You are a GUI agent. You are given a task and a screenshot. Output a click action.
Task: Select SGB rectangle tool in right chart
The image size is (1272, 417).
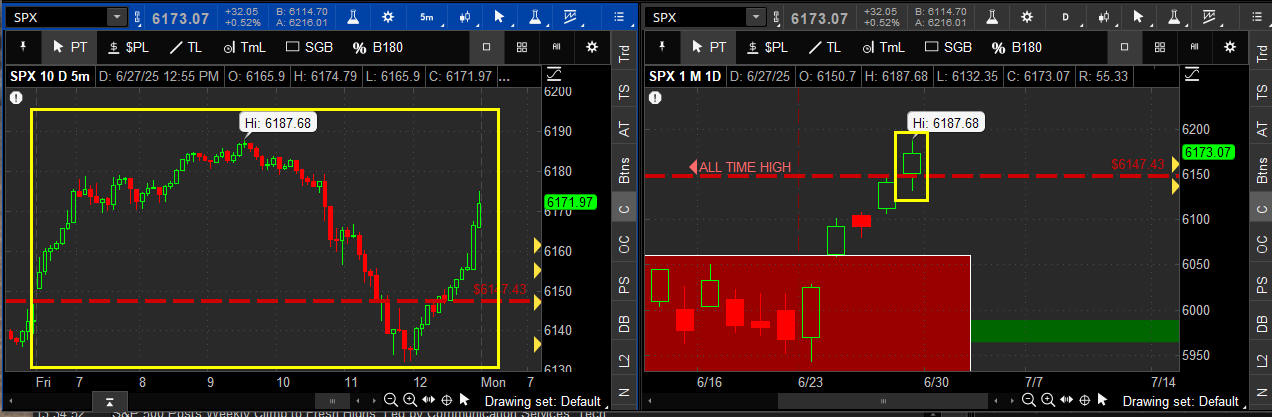[947, 47]
